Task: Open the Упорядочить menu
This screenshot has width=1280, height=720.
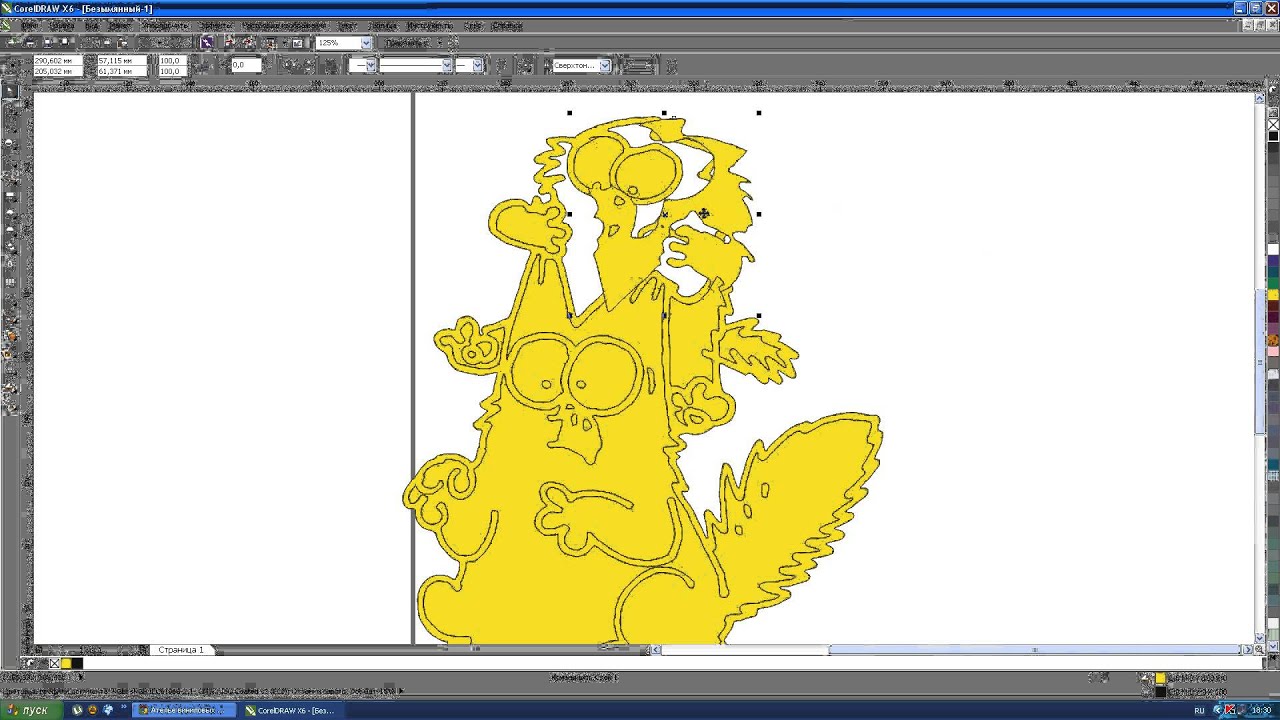Action: pyautogui.click(x=164, y=26)
